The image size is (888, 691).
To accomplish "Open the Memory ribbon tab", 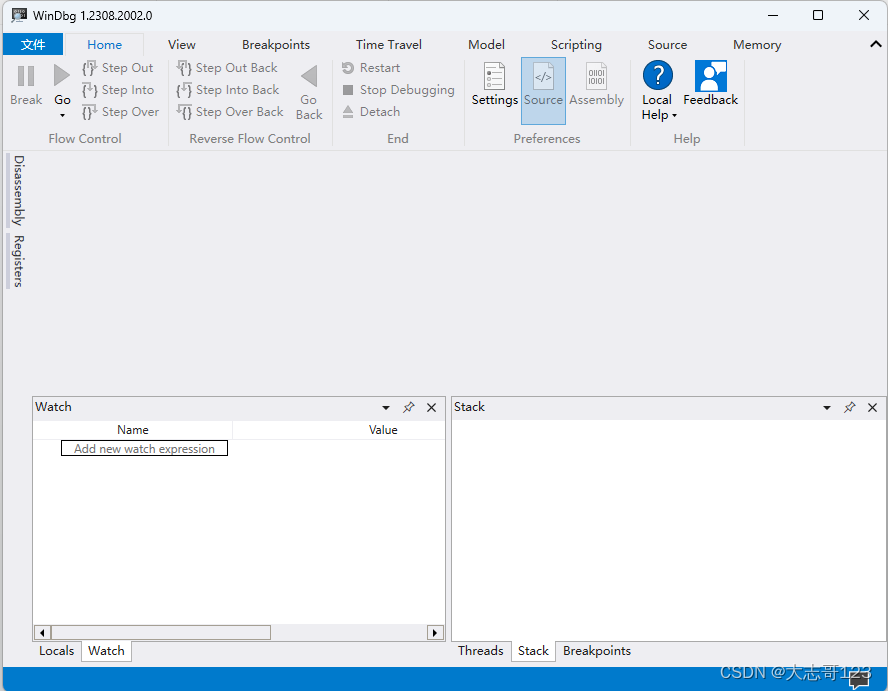I will tap(757, 45).
